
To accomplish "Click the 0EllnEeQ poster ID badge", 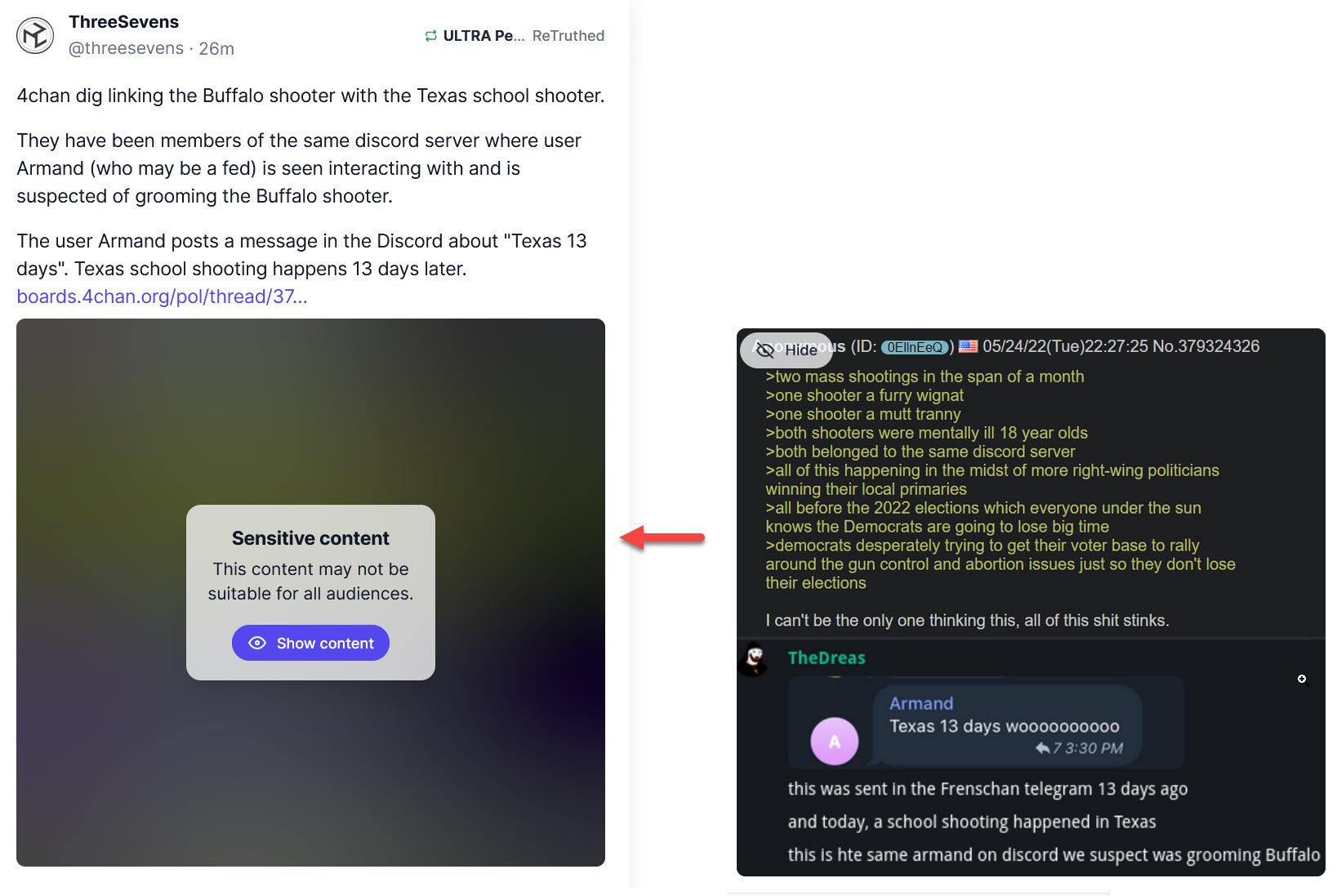I will [x=915, y=347].
